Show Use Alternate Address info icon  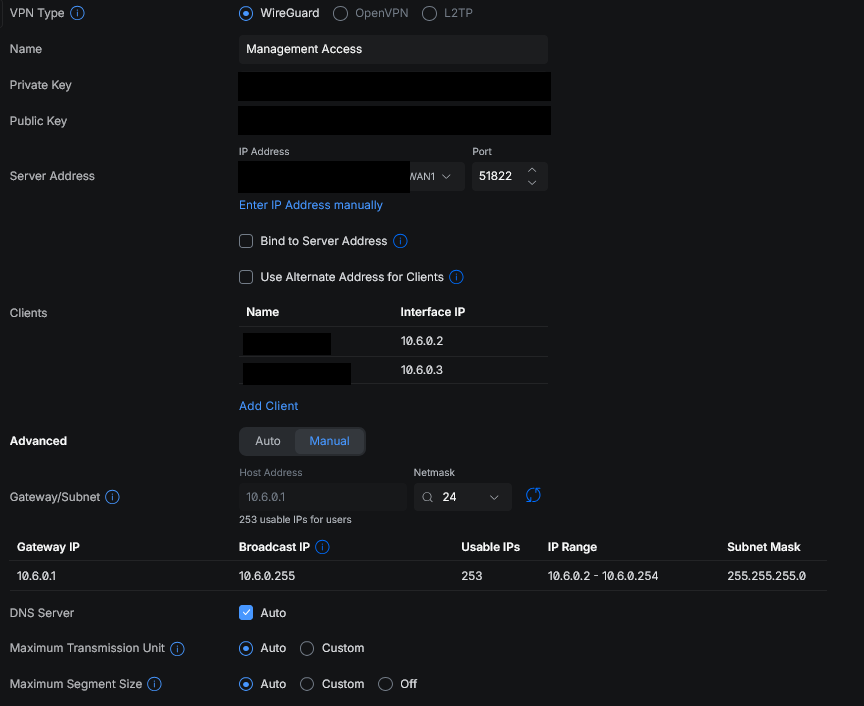tap(456, 277)
